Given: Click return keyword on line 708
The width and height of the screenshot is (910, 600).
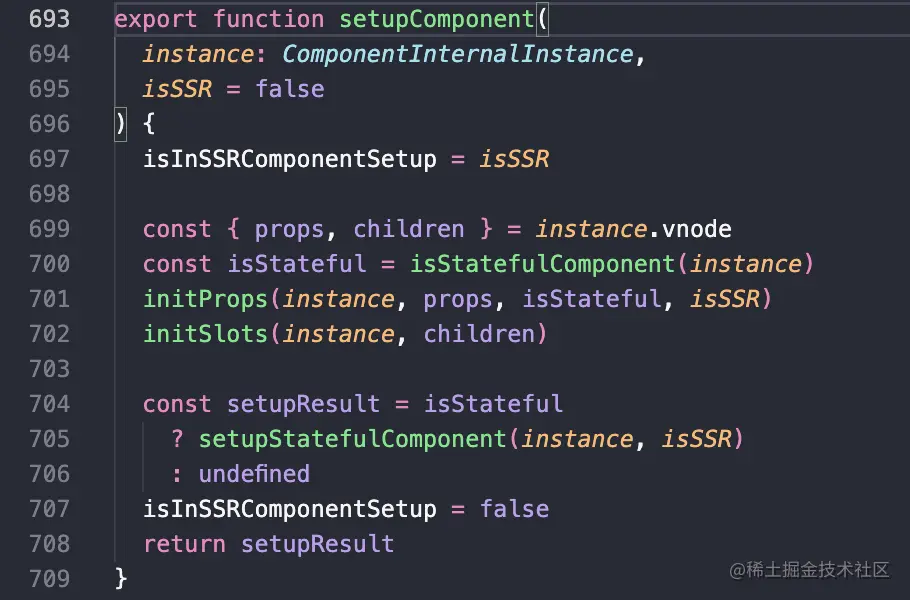Looking at the screenshot, I should (184, 544).
